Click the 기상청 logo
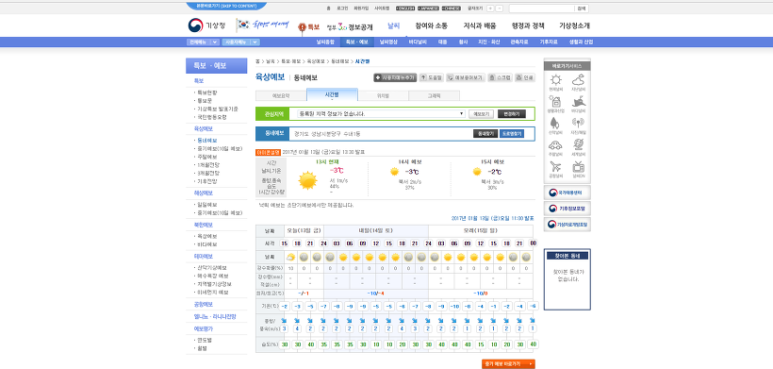773x369 pixels. [x=207, y=26]
